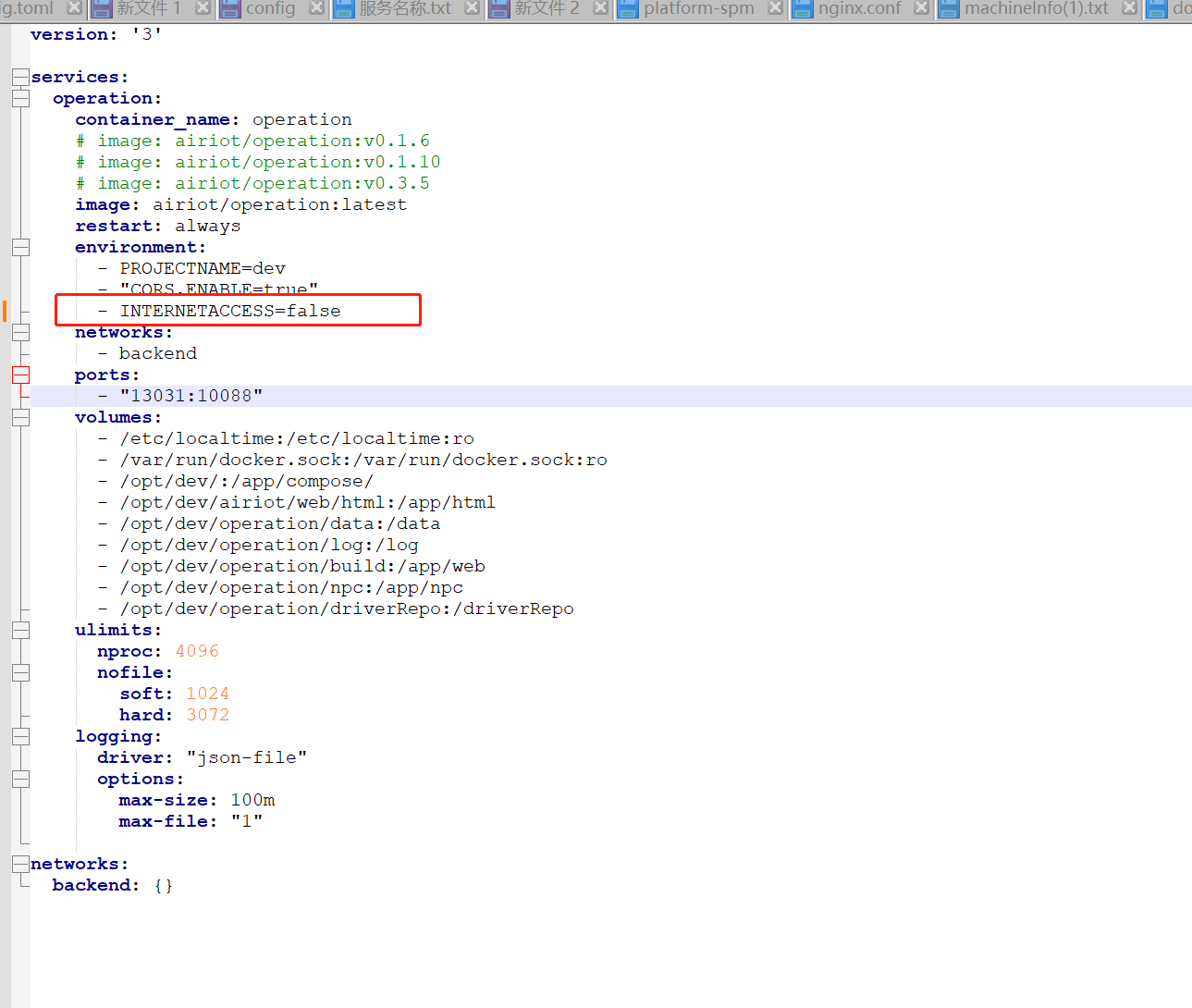Image resolution: width=1192 pixels, height=1008 pixels.
Task: Collapse the top-level networks fold marker
Action: (x=20, y=864)
